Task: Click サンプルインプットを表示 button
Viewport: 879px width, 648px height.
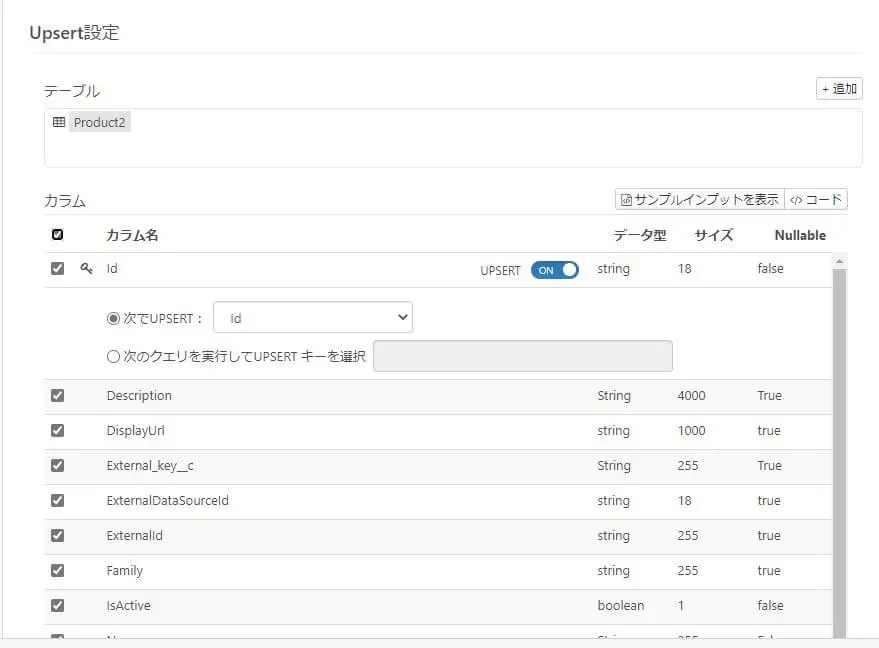Action: click(x=700, y=199)
